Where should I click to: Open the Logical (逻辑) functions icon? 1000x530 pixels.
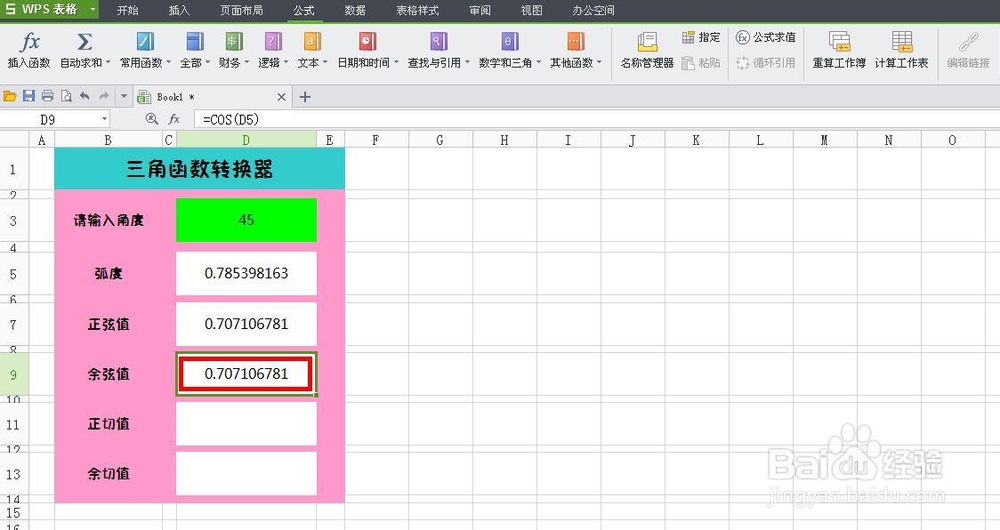pos(273,42)
